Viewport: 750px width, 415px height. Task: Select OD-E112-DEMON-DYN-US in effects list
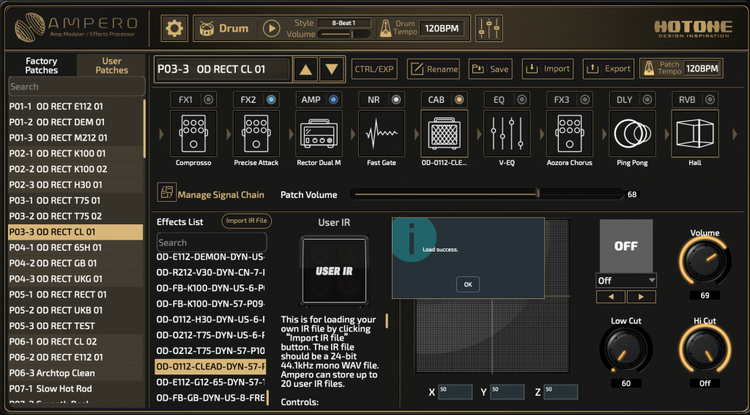pos(210,257)
